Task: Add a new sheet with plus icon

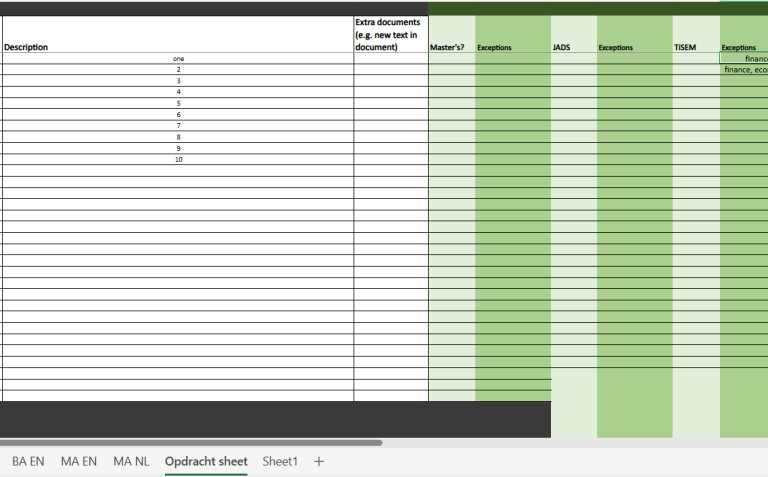Action: pos(319,461)
